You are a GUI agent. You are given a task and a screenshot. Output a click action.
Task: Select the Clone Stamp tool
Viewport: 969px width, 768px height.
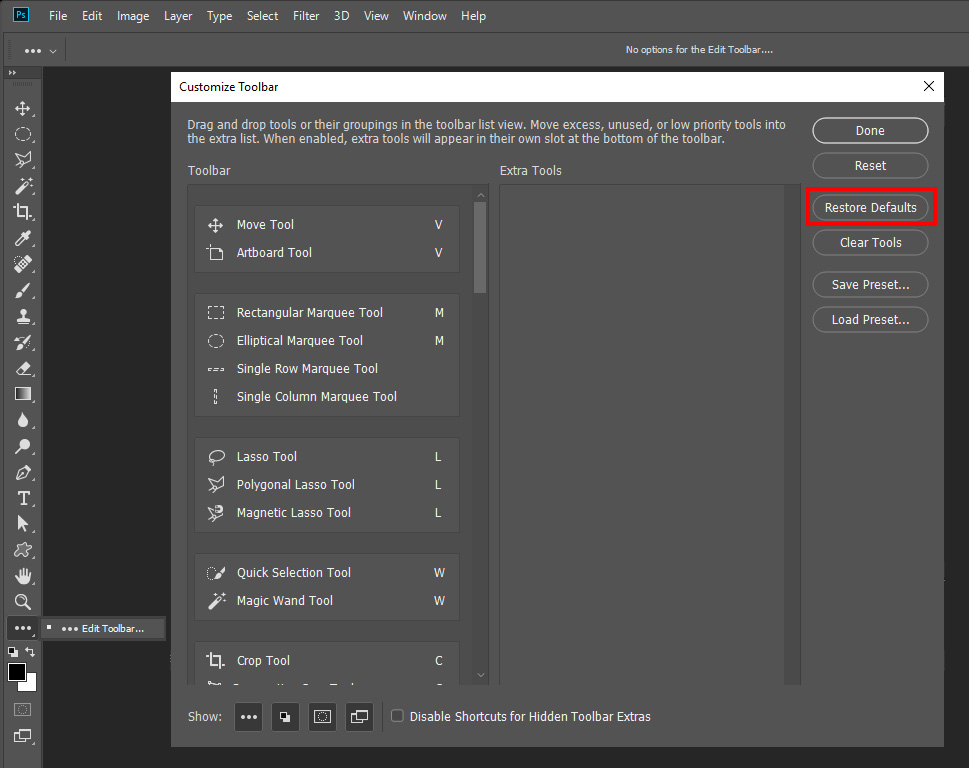coord(22,316)
